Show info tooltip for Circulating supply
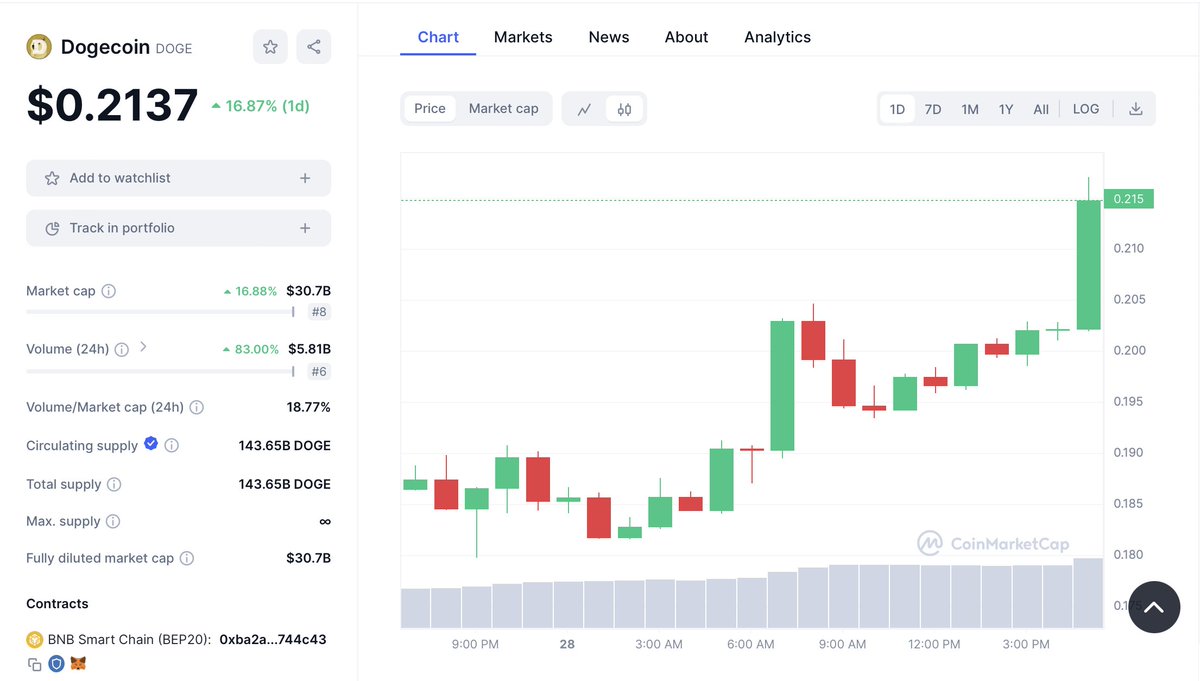Image resolution: width=1200 pixels, height=681 pixels. [x=172, y=445]
